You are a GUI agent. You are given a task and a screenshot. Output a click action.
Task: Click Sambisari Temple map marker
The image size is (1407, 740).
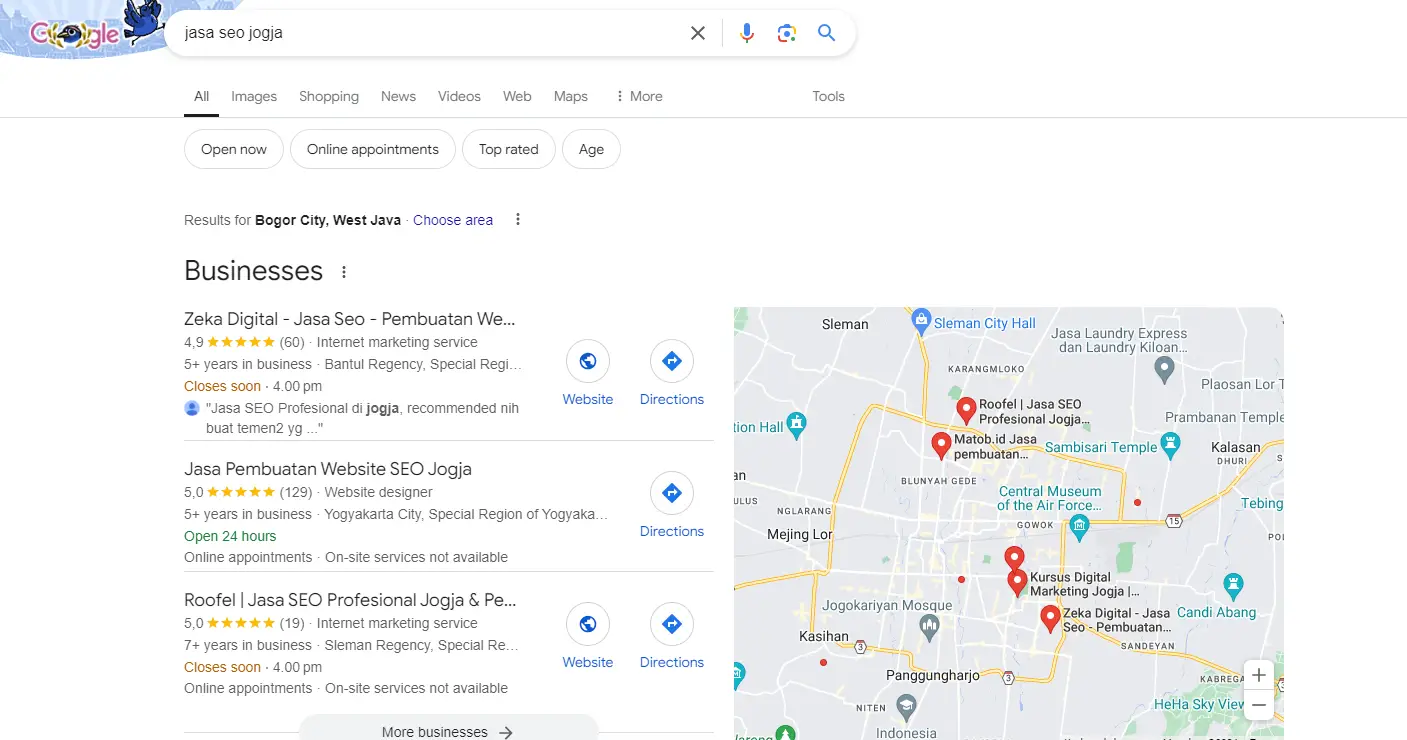[x=1170, y=445]
